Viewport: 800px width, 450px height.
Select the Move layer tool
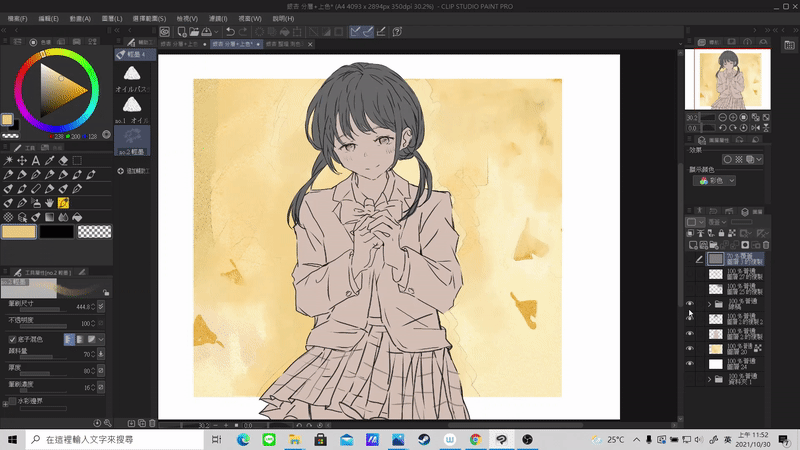tap(22, 161)
